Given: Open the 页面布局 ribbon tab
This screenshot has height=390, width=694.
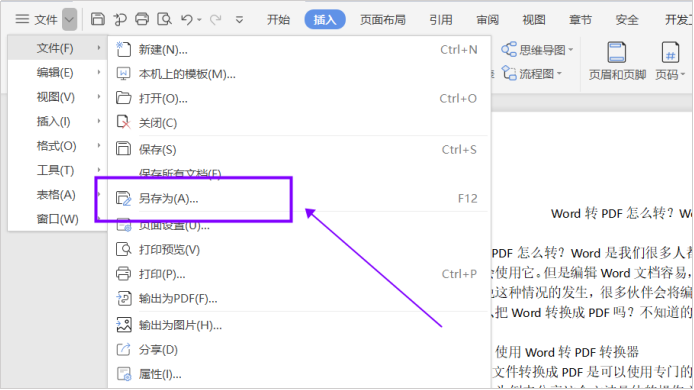Looking at the screenshot, I should coord(383,19).
